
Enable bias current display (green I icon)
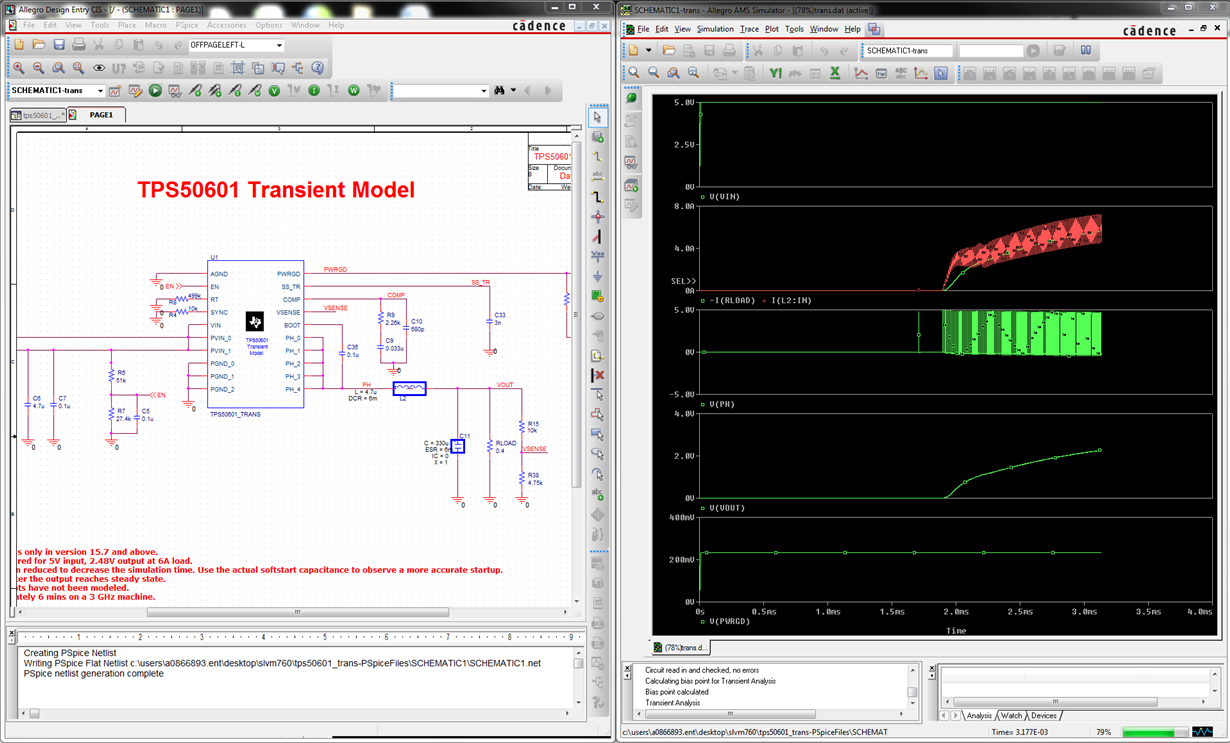tap(314, 91)
